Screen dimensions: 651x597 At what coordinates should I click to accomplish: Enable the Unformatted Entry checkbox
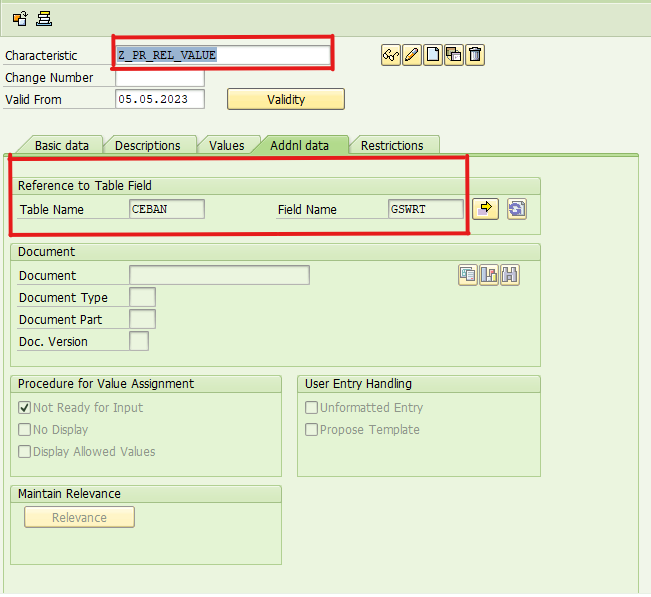click(311, 408)
